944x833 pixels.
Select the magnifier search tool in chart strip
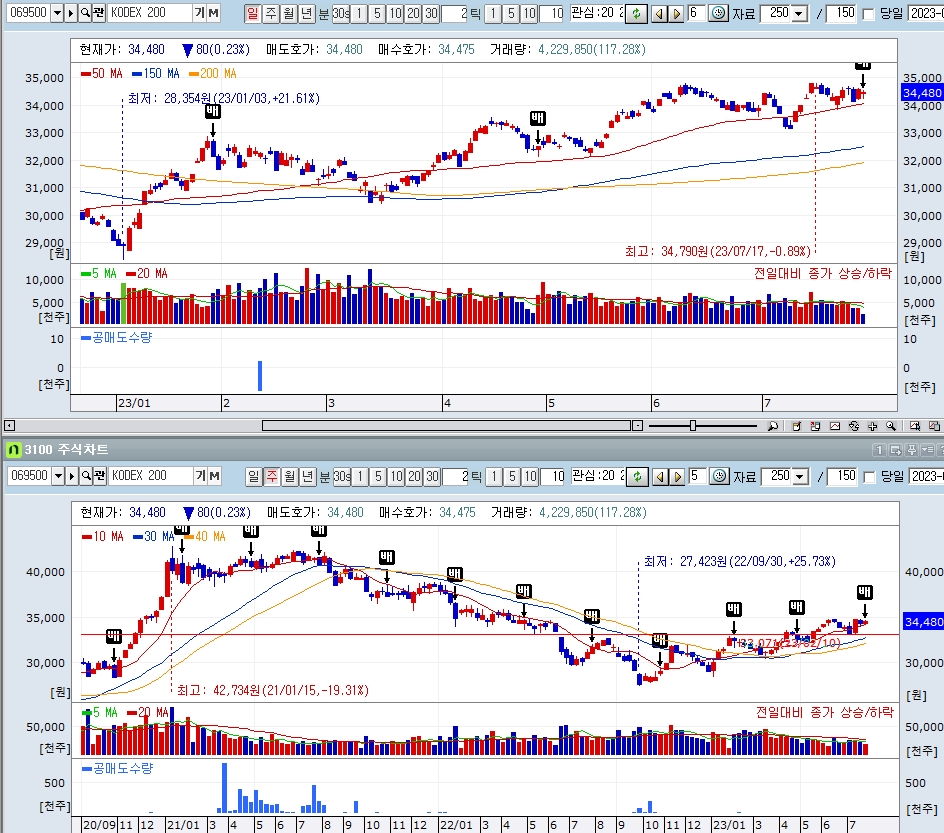[891, 426]
